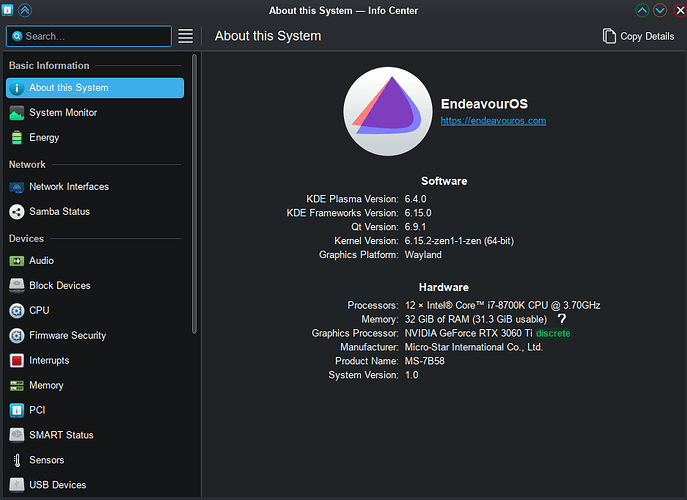Screen dimensions: 687x500
Task: Click the Firmware Security icon
Action: [x=16, y=336]
